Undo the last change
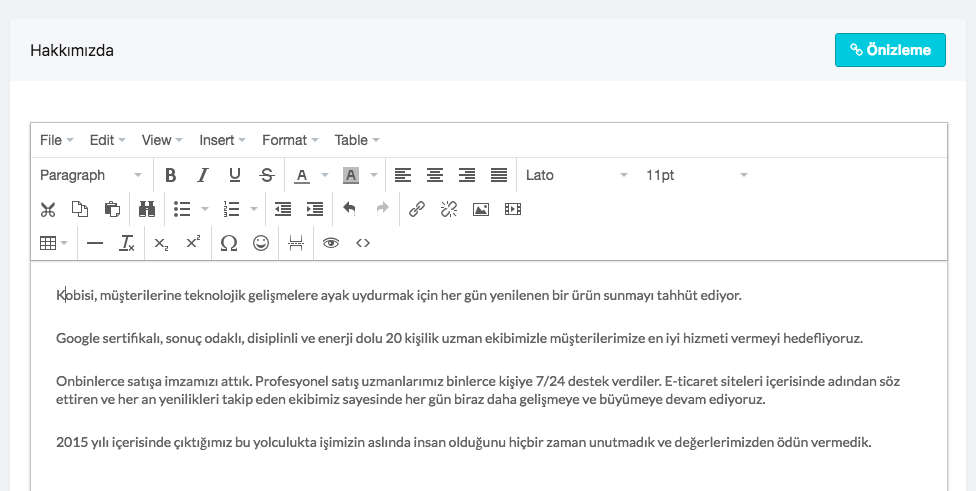This screenshot has height=491, width=976. pyautogui.click(x=350, y=209)
